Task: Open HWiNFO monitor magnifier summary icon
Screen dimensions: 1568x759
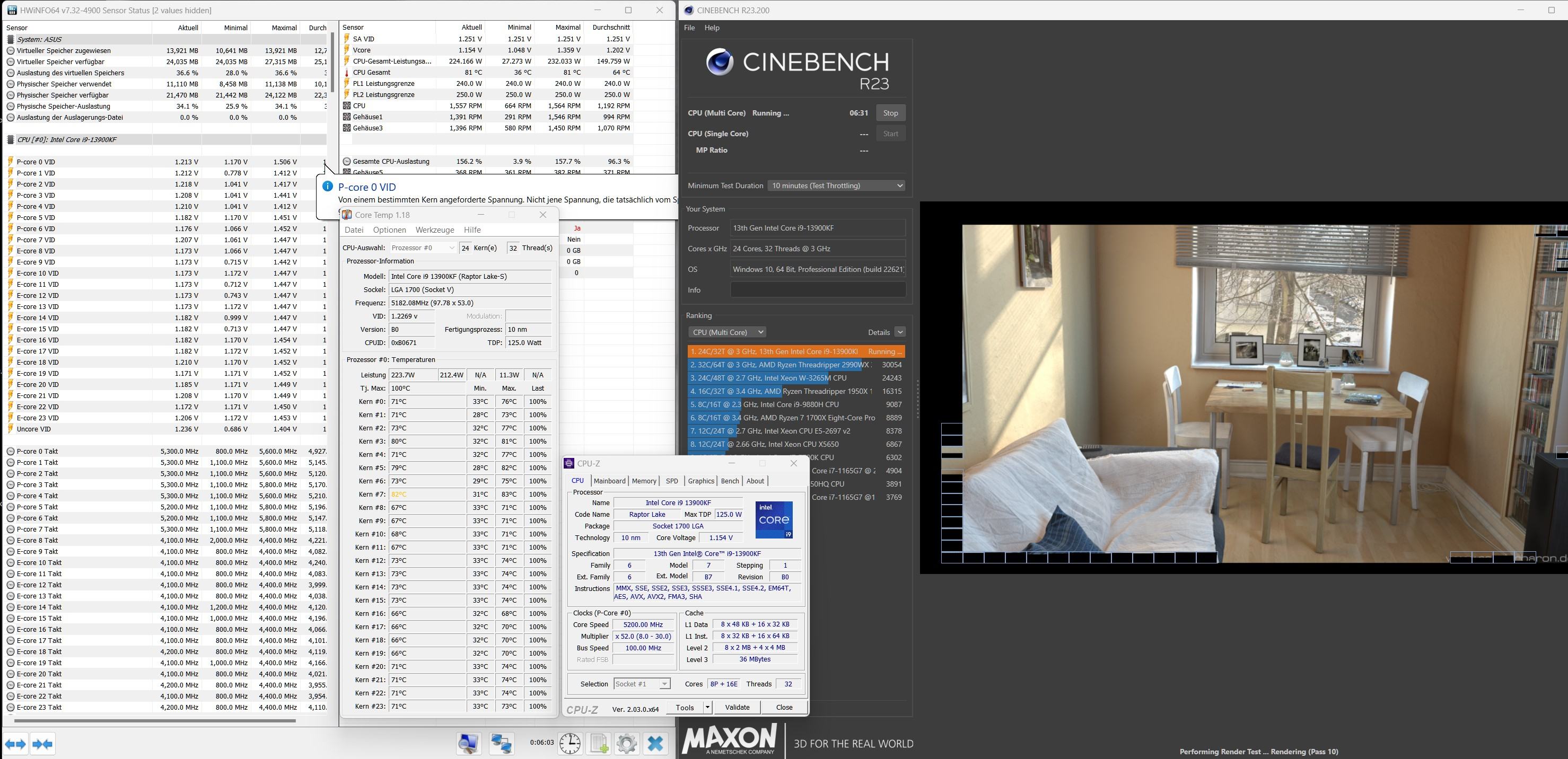Action: point(469,744)
